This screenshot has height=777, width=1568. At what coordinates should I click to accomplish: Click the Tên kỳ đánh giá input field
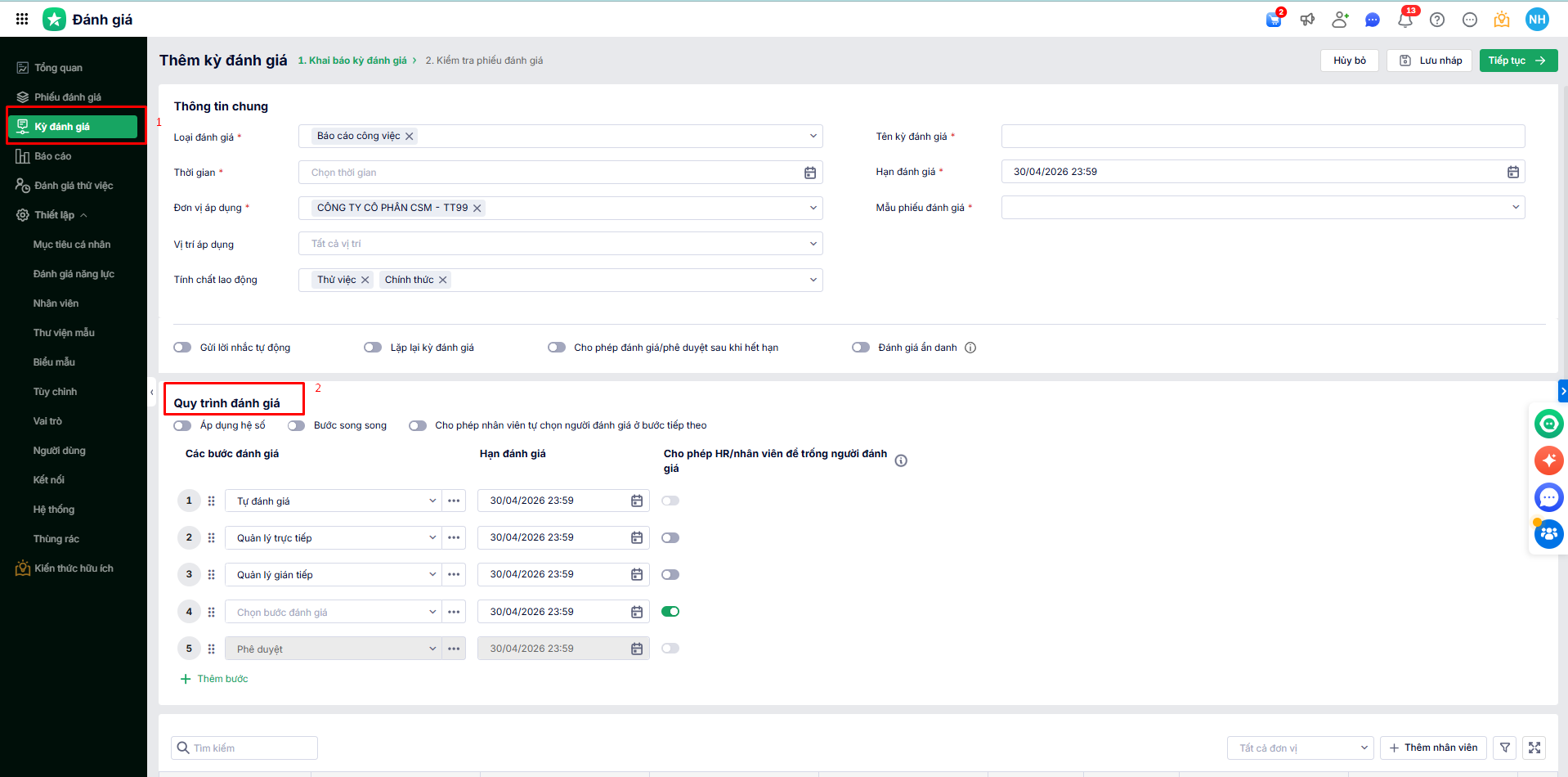coord(1262,137)
